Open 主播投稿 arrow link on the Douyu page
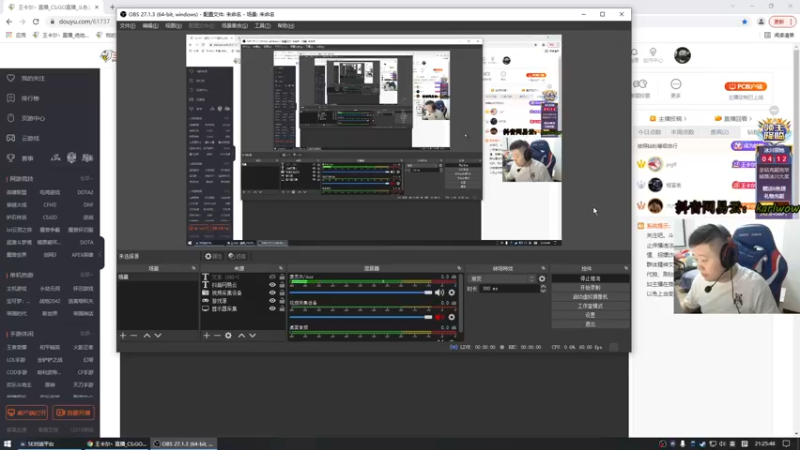 point(668,118)
